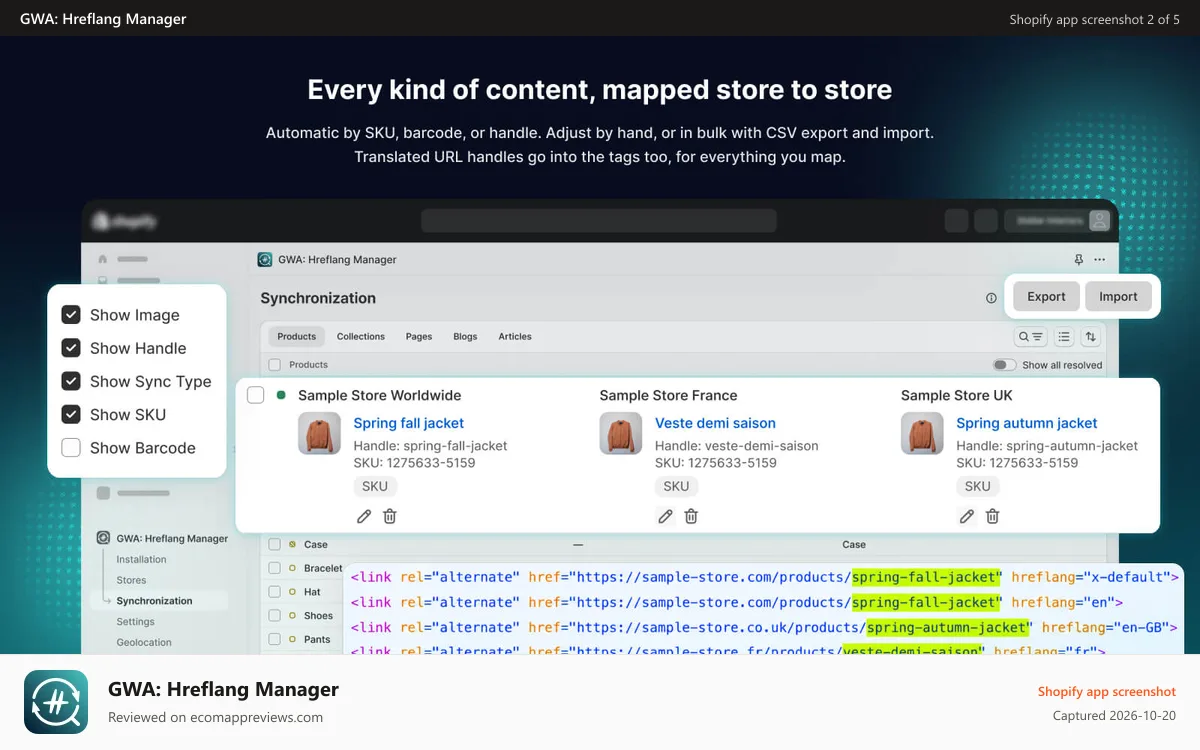The image size is (1200, 750).
Task: Click the Export button
Action: [x=1046, y=296]
